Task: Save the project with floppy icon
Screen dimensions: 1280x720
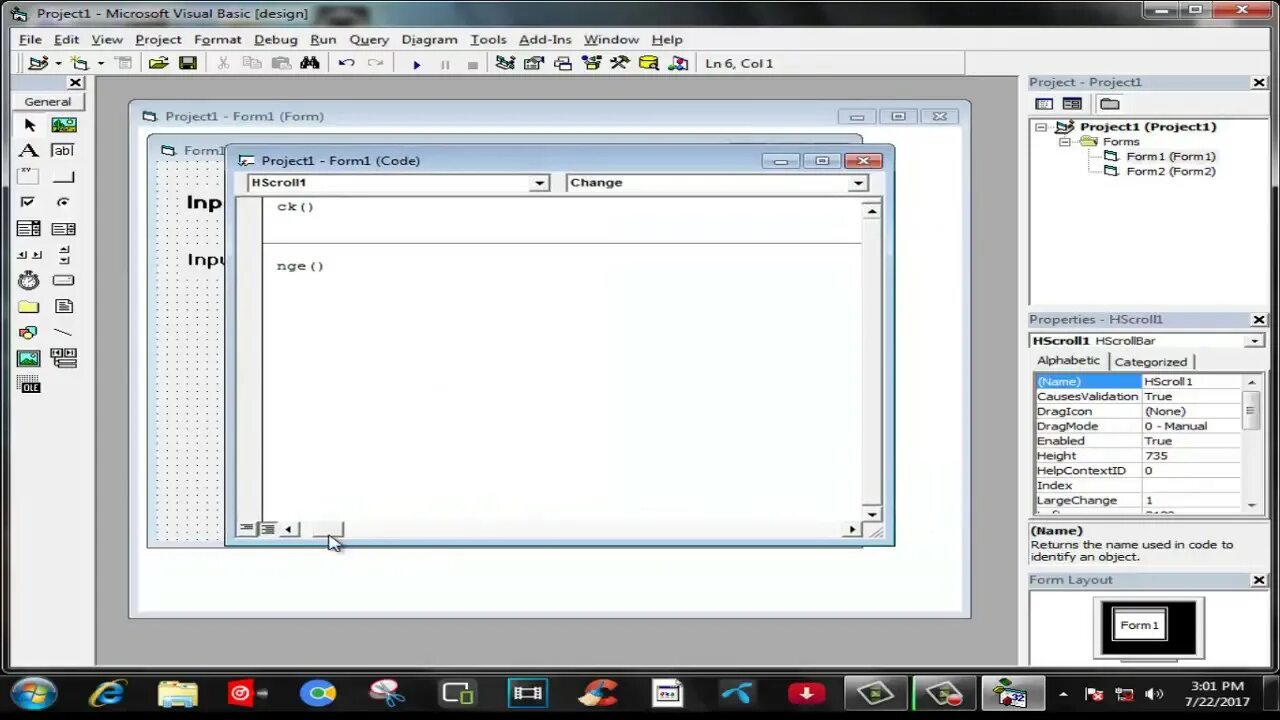Action: pos(187,63)
